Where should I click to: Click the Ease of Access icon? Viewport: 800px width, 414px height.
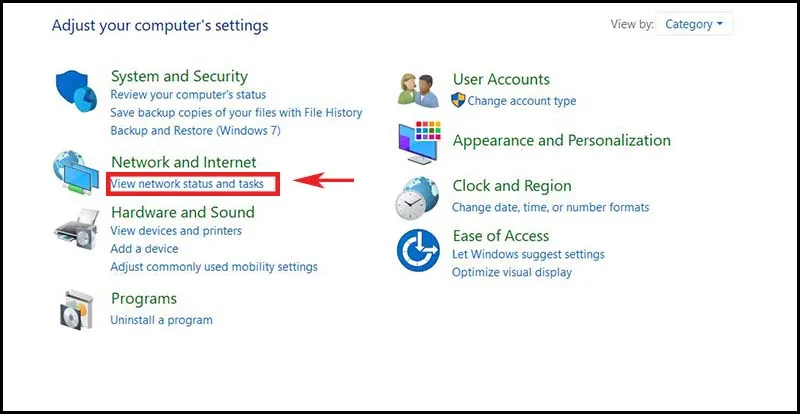click(x=418, y=249)
